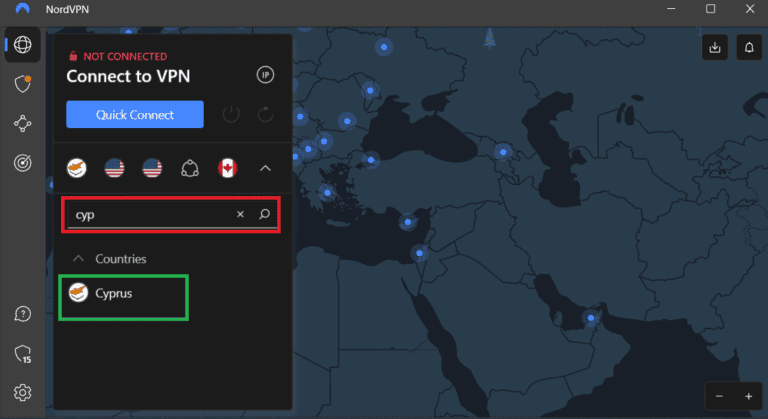The width and height of the screenshot is (768, 419).
Task: Collapse the Countries section
Action: click(x=76, y=259)
